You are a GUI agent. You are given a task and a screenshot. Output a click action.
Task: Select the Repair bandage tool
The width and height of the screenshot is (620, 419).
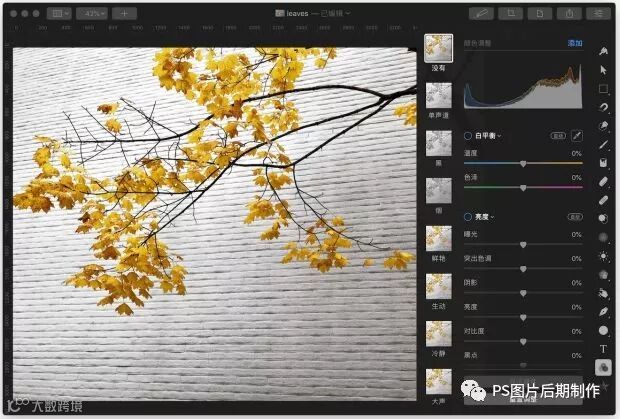click(x=603, y=200)
